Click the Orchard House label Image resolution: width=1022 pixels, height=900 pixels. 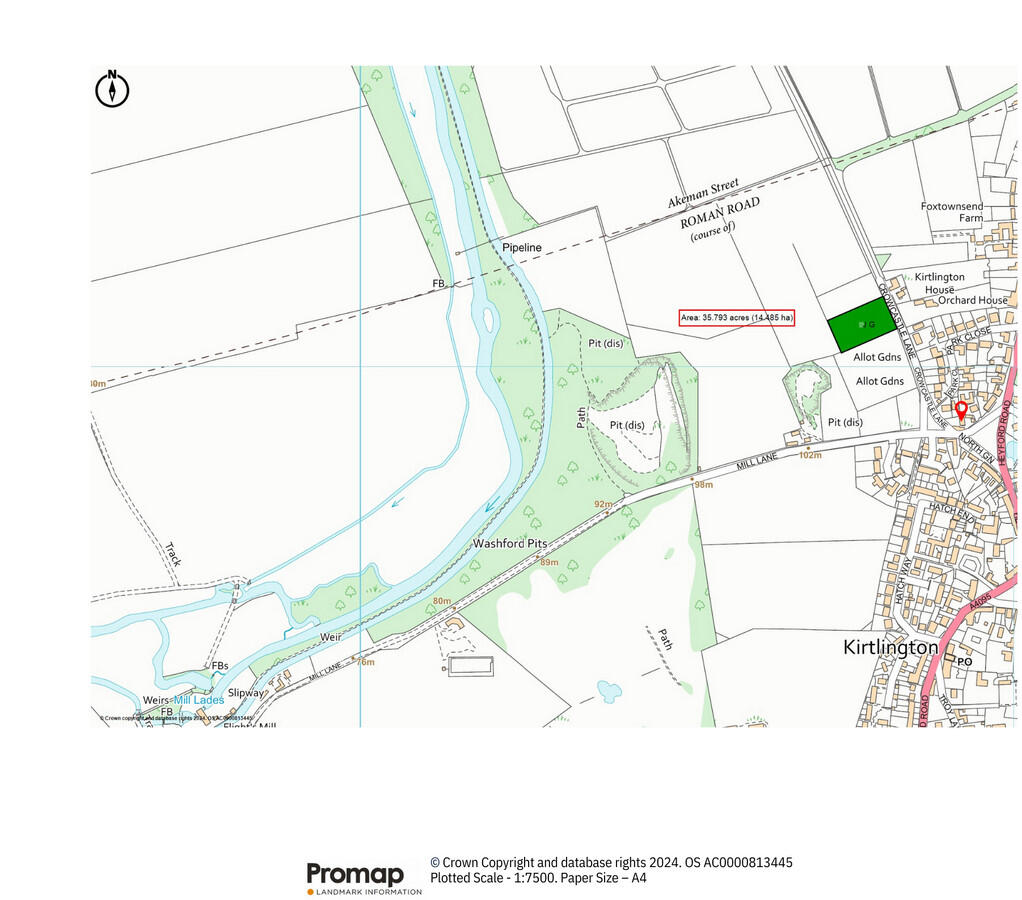tap(973, 300)
